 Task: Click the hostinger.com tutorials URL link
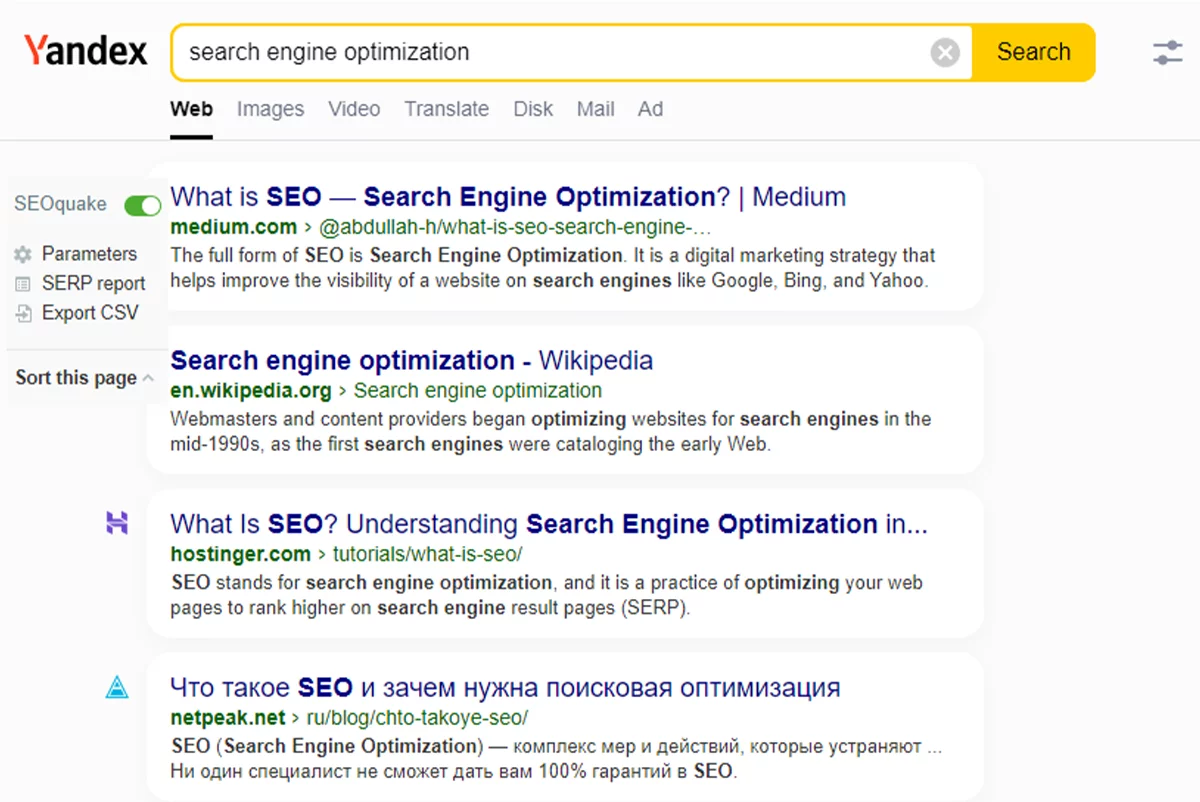(x=346, y=553)
